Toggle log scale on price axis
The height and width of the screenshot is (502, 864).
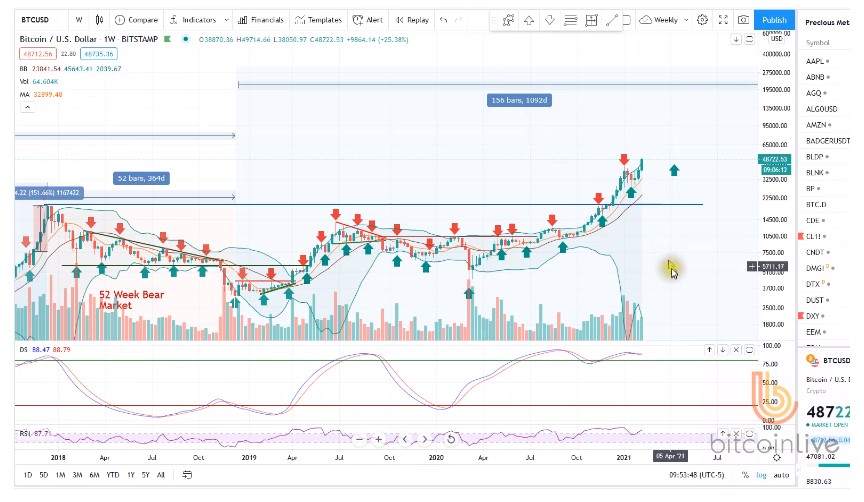click(x=763, y=474)
